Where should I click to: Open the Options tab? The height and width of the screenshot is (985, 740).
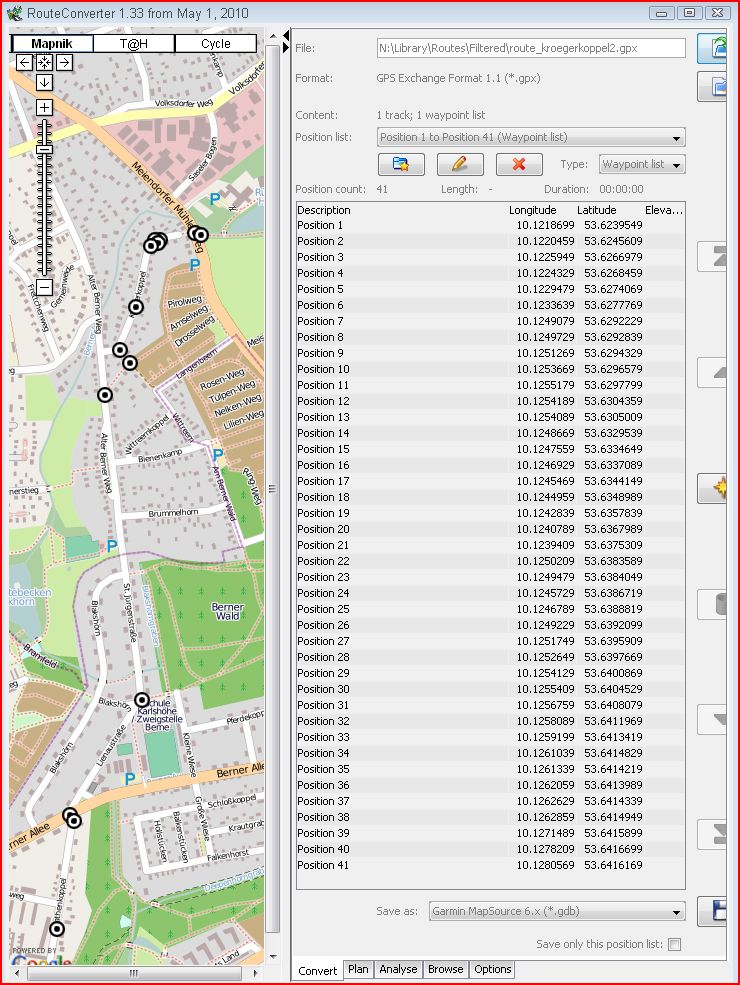492,969
